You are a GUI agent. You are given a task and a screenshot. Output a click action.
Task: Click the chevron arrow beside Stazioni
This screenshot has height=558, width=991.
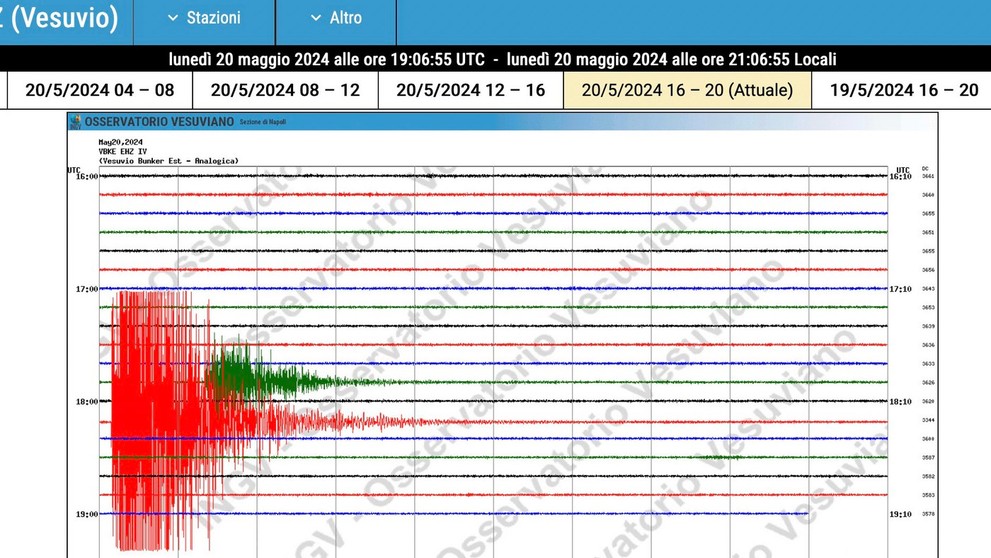[x=173, y=18]
